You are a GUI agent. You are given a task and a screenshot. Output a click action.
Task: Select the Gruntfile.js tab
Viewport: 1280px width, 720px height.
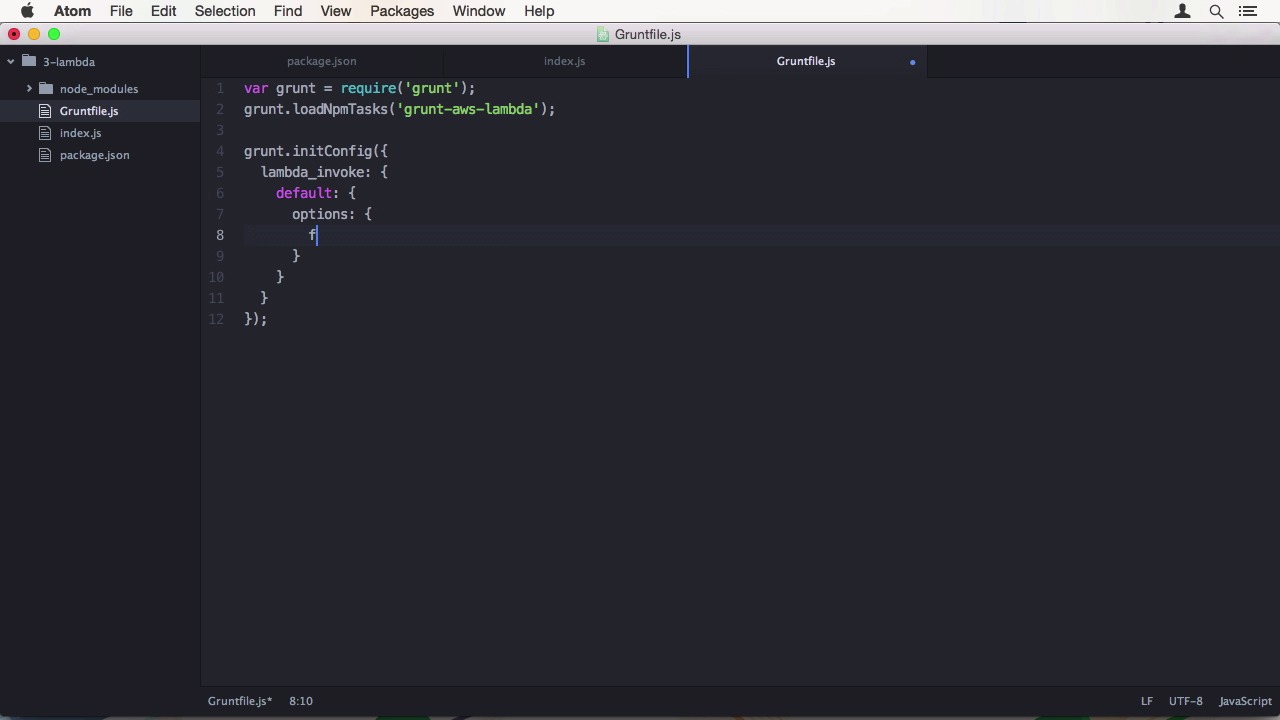[806, 61]
